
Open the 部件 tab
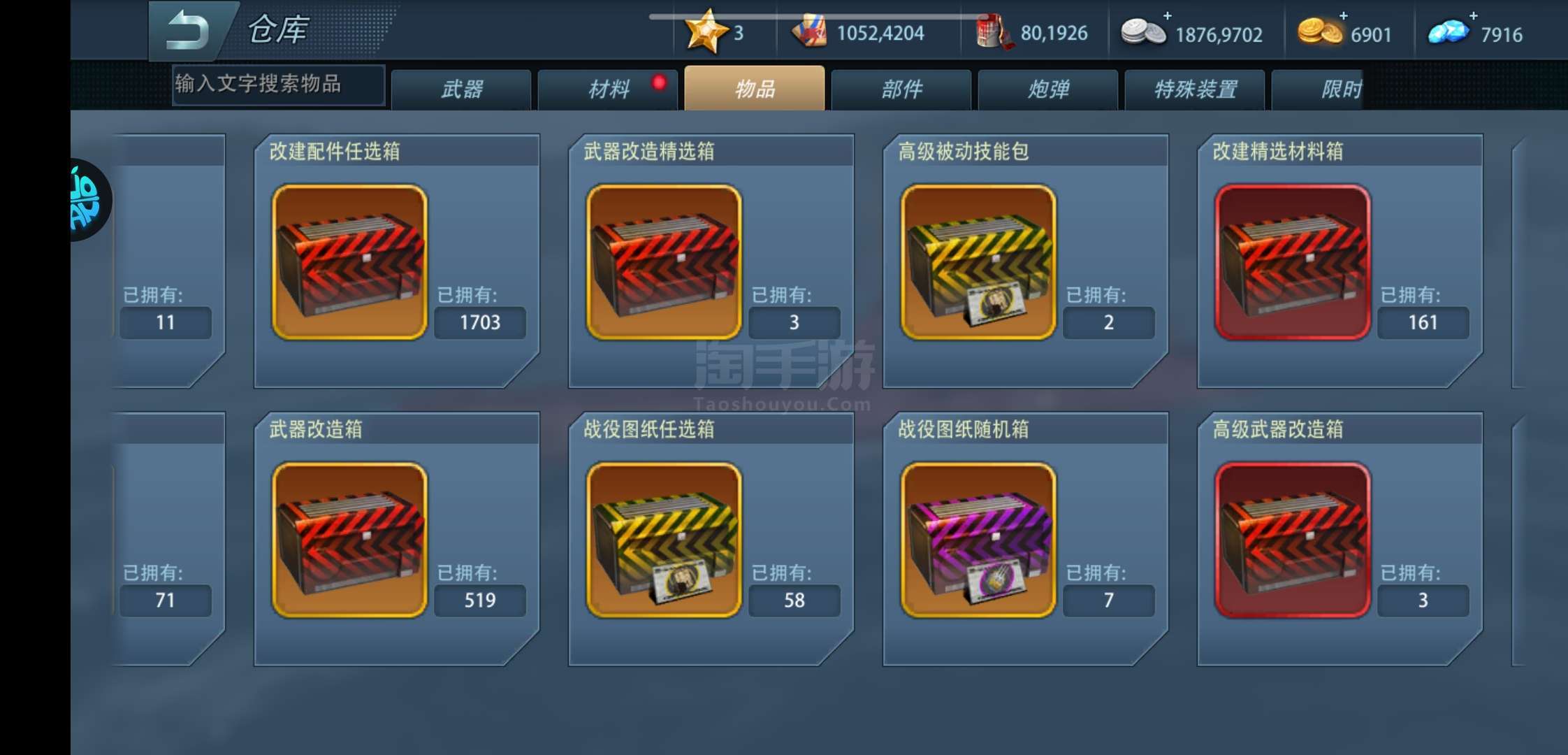(x=901, y=89)
